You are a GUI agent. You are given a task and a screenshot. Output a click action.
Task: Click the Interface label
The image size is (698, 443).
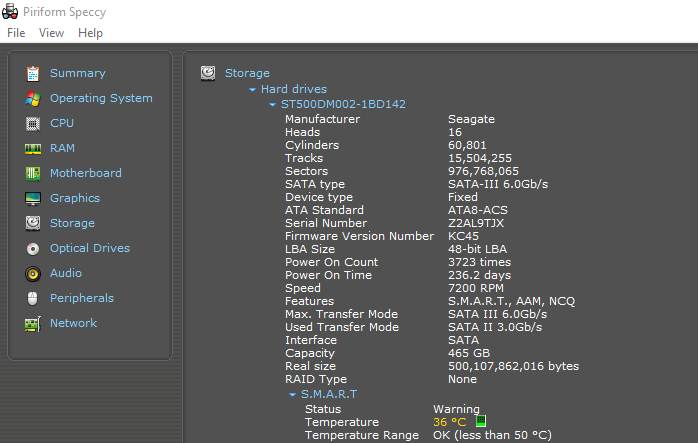coord(311,340)
